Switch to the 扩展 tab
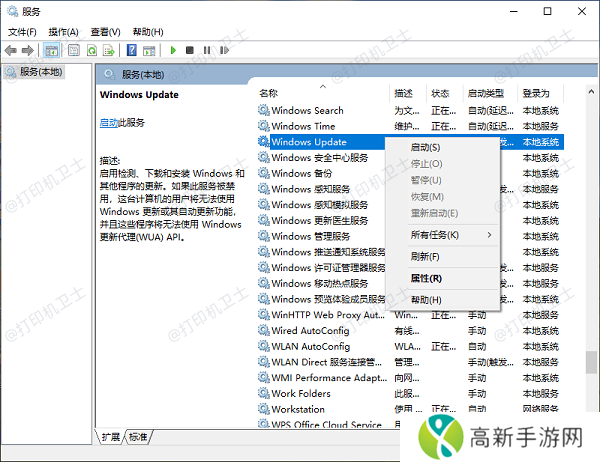This screenshot has width=600, height=462. pyautogui.click(x=111, y=437)
